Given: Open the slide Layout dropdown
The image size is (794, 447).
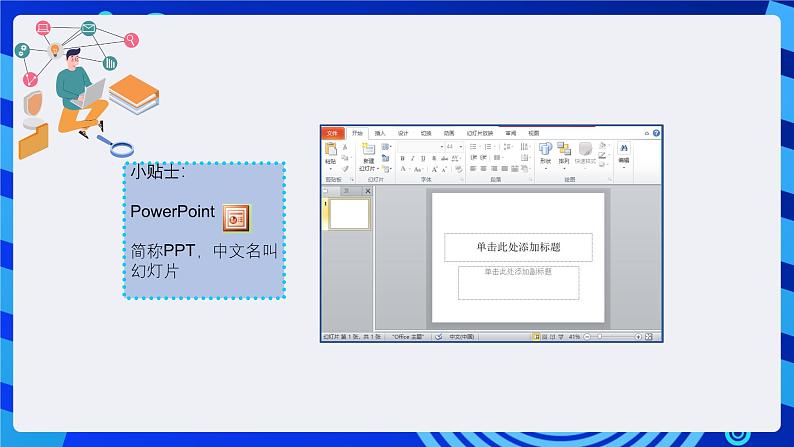Looking at the screenshot, I should tap(386, 147).
